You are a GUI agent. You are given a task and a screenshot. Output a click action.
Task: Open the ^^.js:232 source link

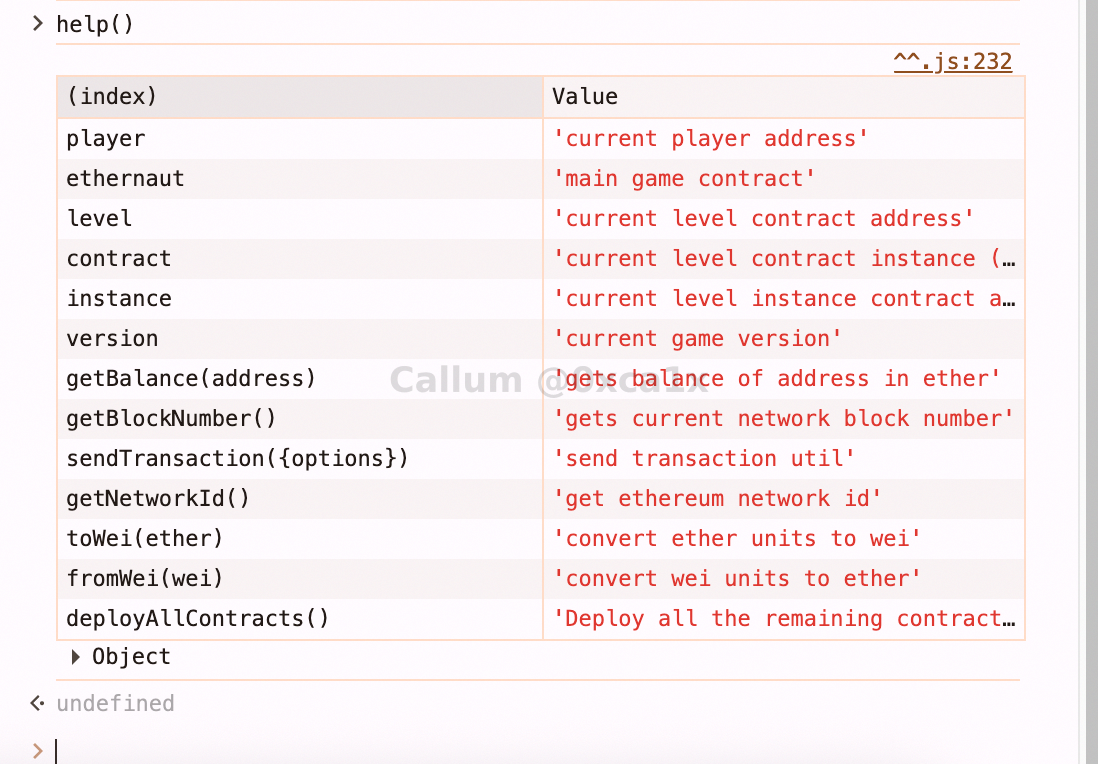coord(952,62)
